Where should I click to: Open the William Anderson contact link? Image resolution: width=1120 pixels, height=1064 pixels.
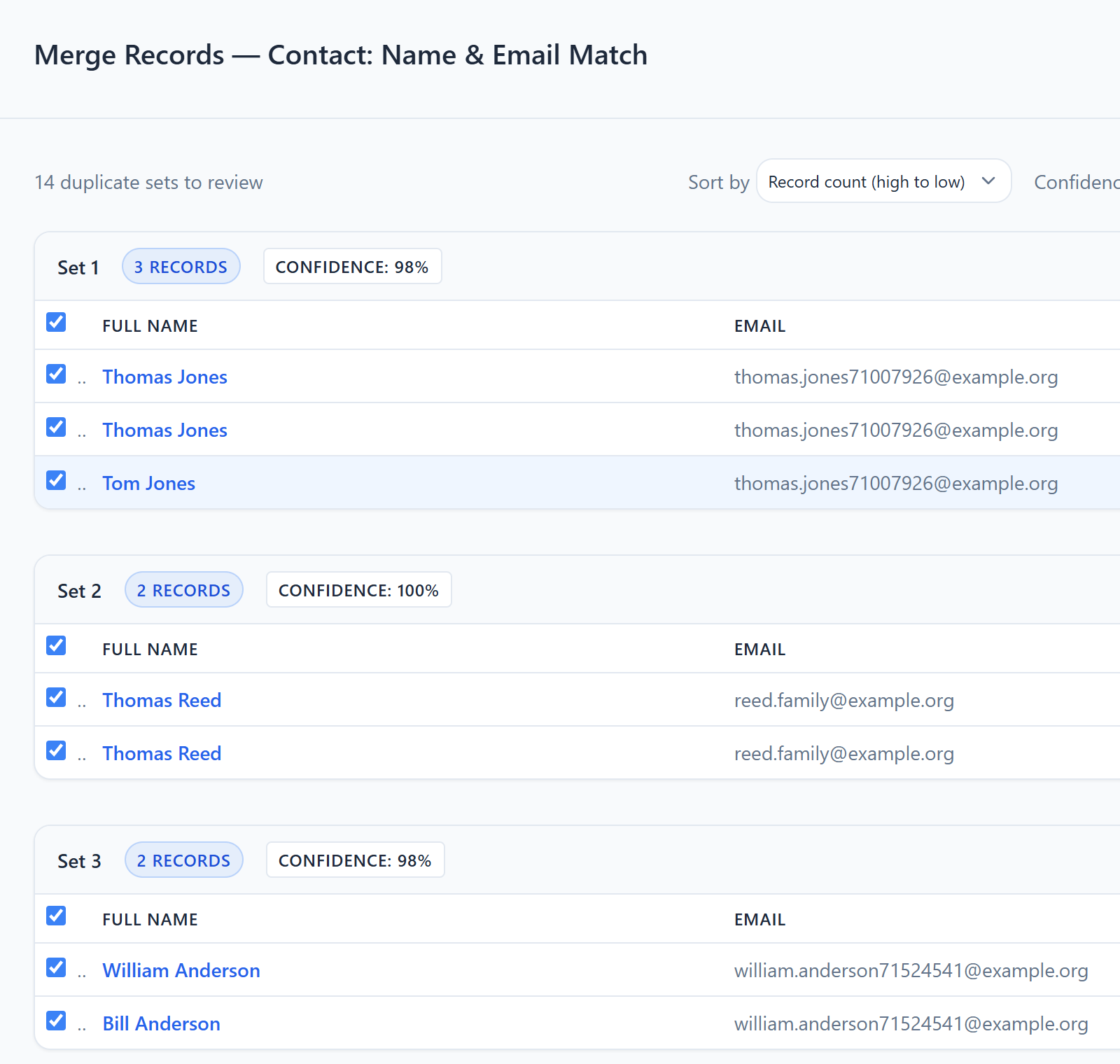point(181,970)
